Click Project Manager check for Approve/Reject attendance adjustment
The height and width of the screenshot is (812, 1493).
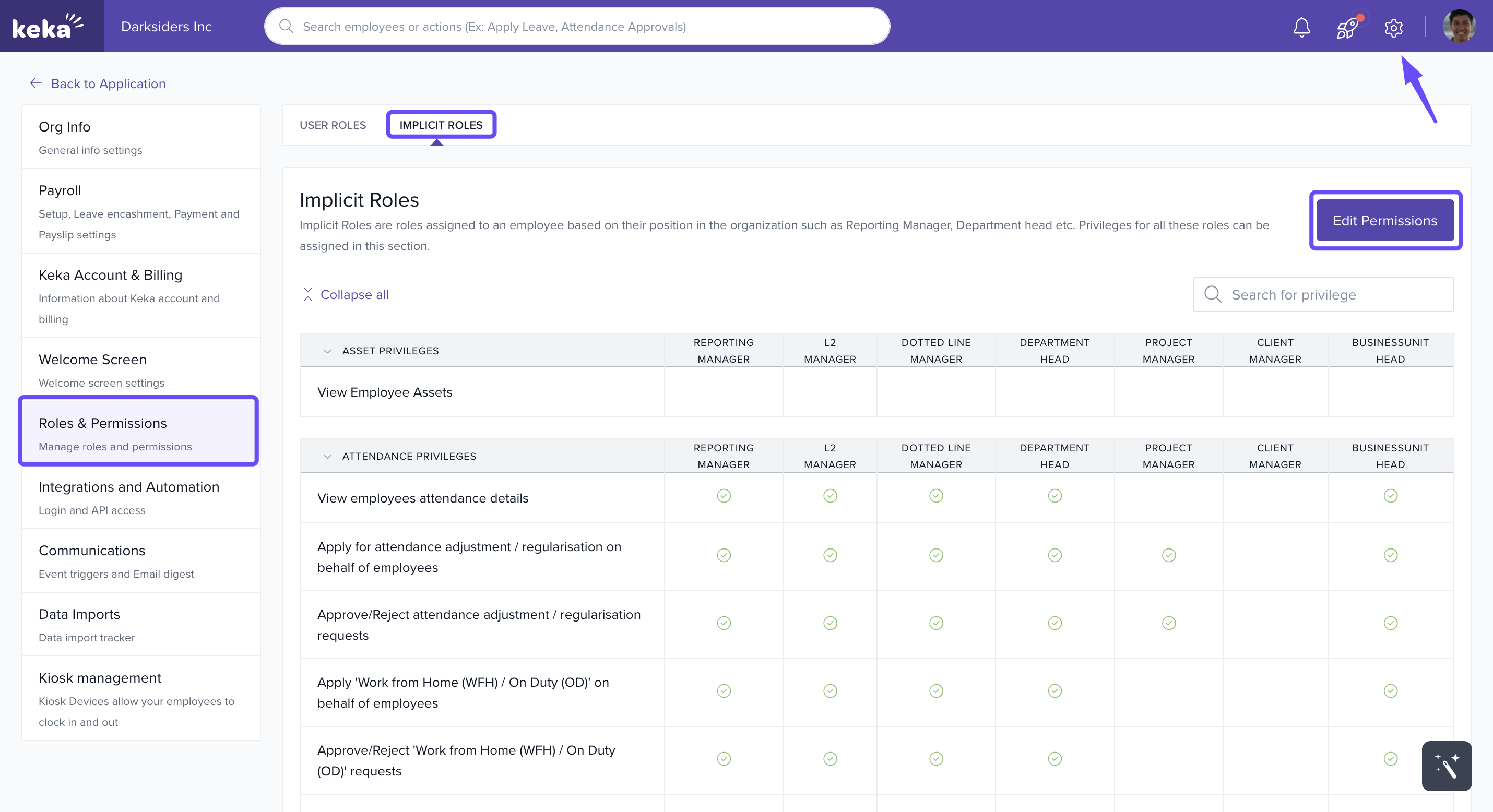(1168, 623)
